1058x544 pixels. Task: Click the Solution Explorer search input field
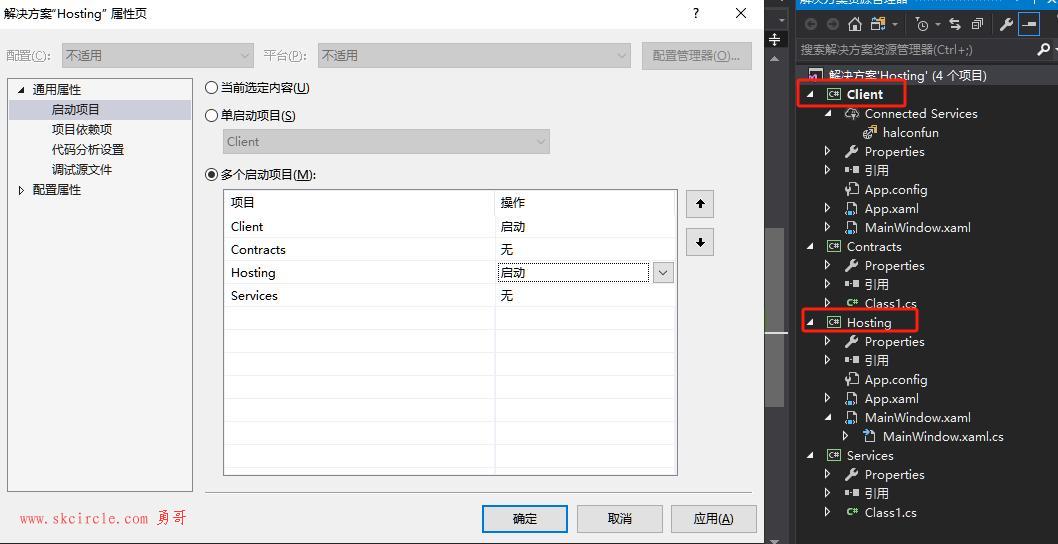click(x=914, y=49)
